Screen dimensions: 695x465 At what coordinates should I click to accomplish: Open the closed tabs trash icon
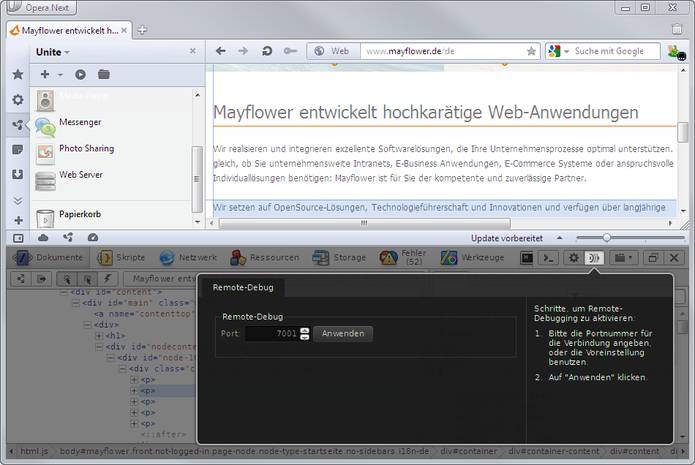[x=677, y=29]
